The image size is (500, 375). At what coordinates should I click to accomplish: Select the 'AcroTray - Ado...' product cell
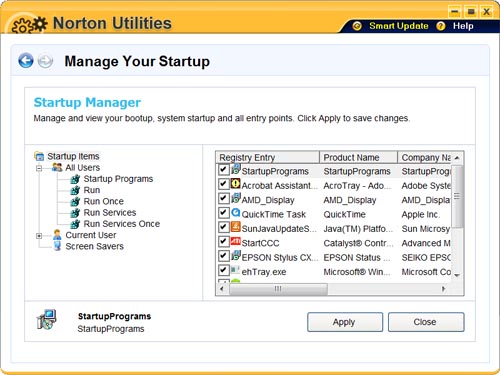coord(357,186)
